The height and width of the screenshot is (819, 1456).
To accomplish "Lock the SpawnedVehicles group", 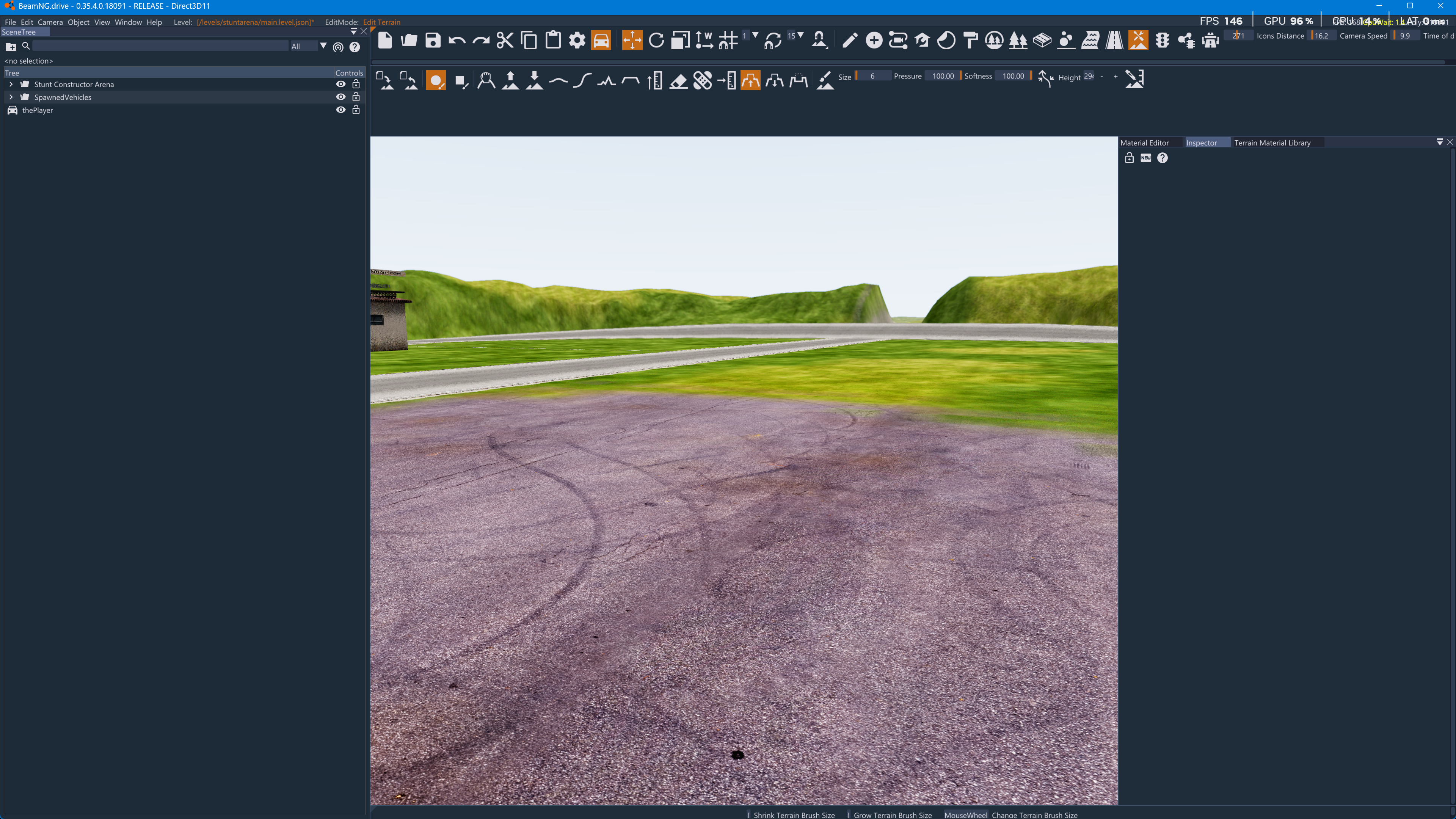I will [356, 97].
